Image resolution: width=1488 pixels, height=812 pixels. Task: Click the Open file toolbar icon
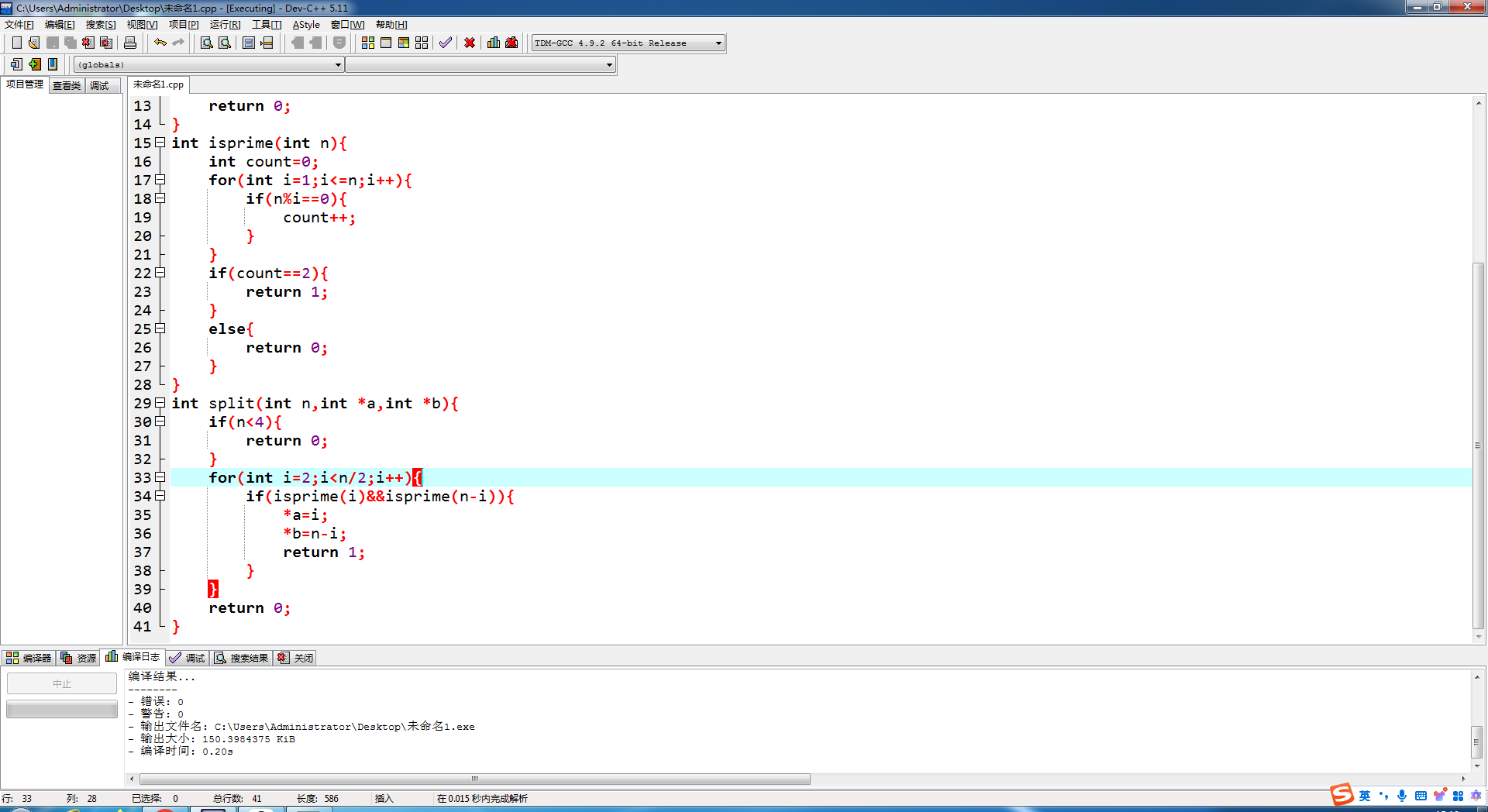point(34,43)
